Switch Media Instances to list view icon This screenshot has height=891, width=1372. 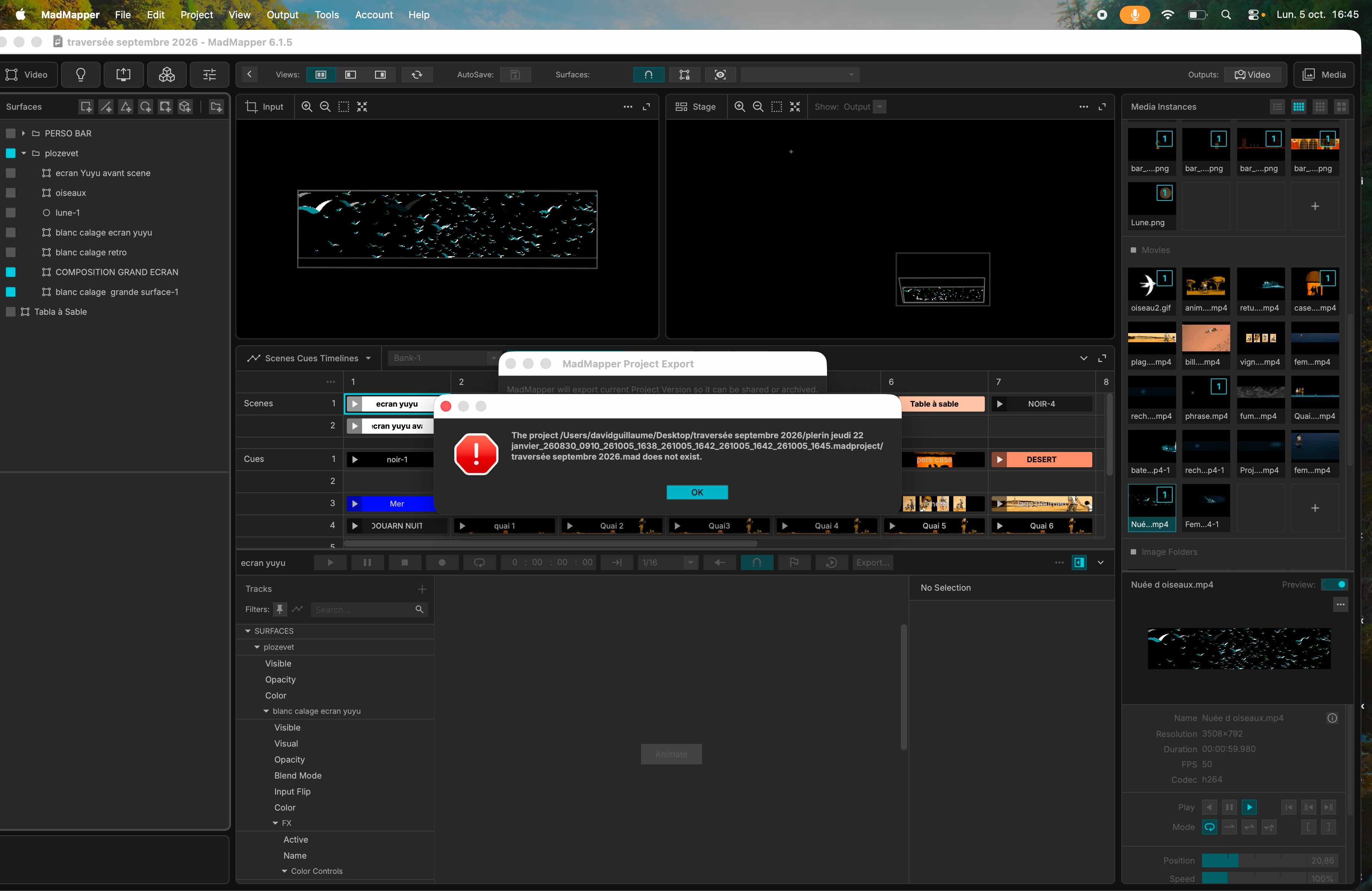coord(1277,107)
